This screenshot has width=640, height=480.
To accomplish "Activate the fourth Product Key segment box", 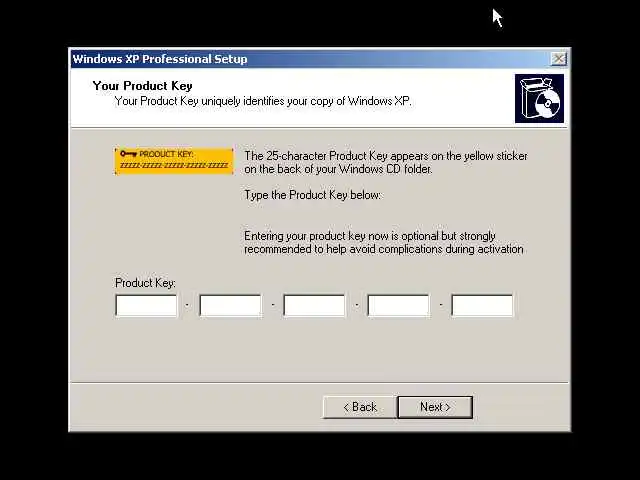I will point(398,305).
